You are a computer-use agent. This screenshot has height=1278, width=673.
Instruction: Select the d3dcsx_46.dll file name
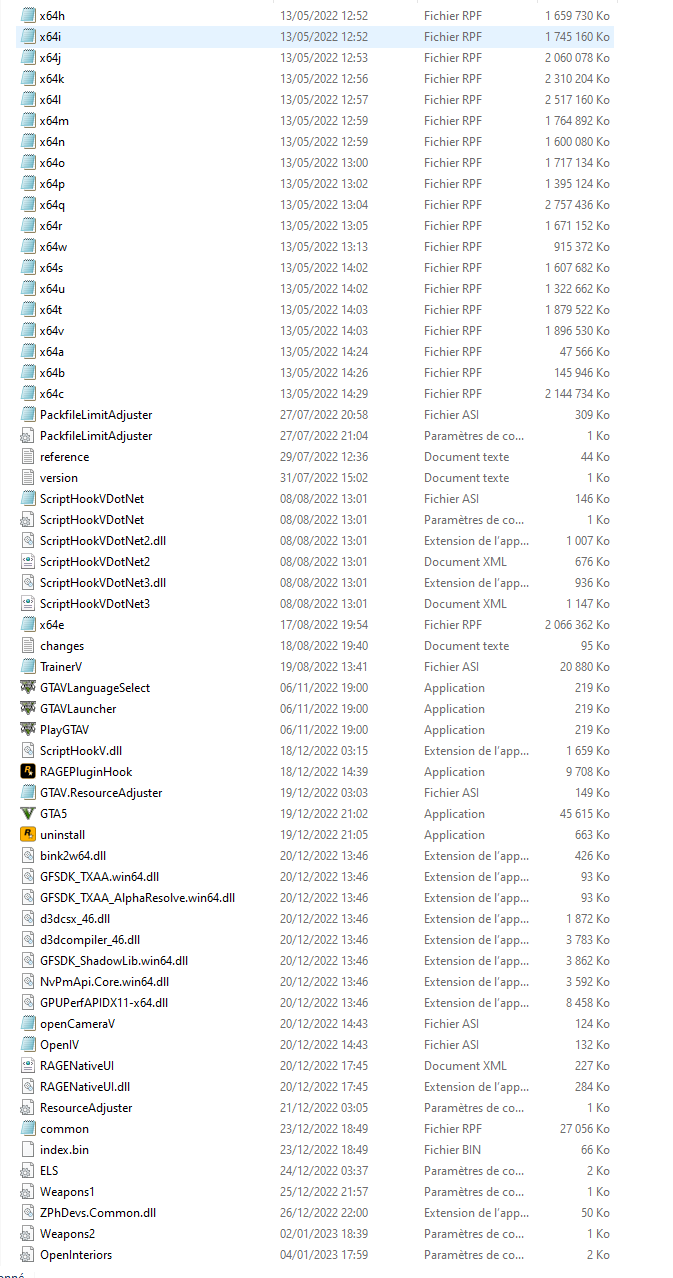point(75,918)
